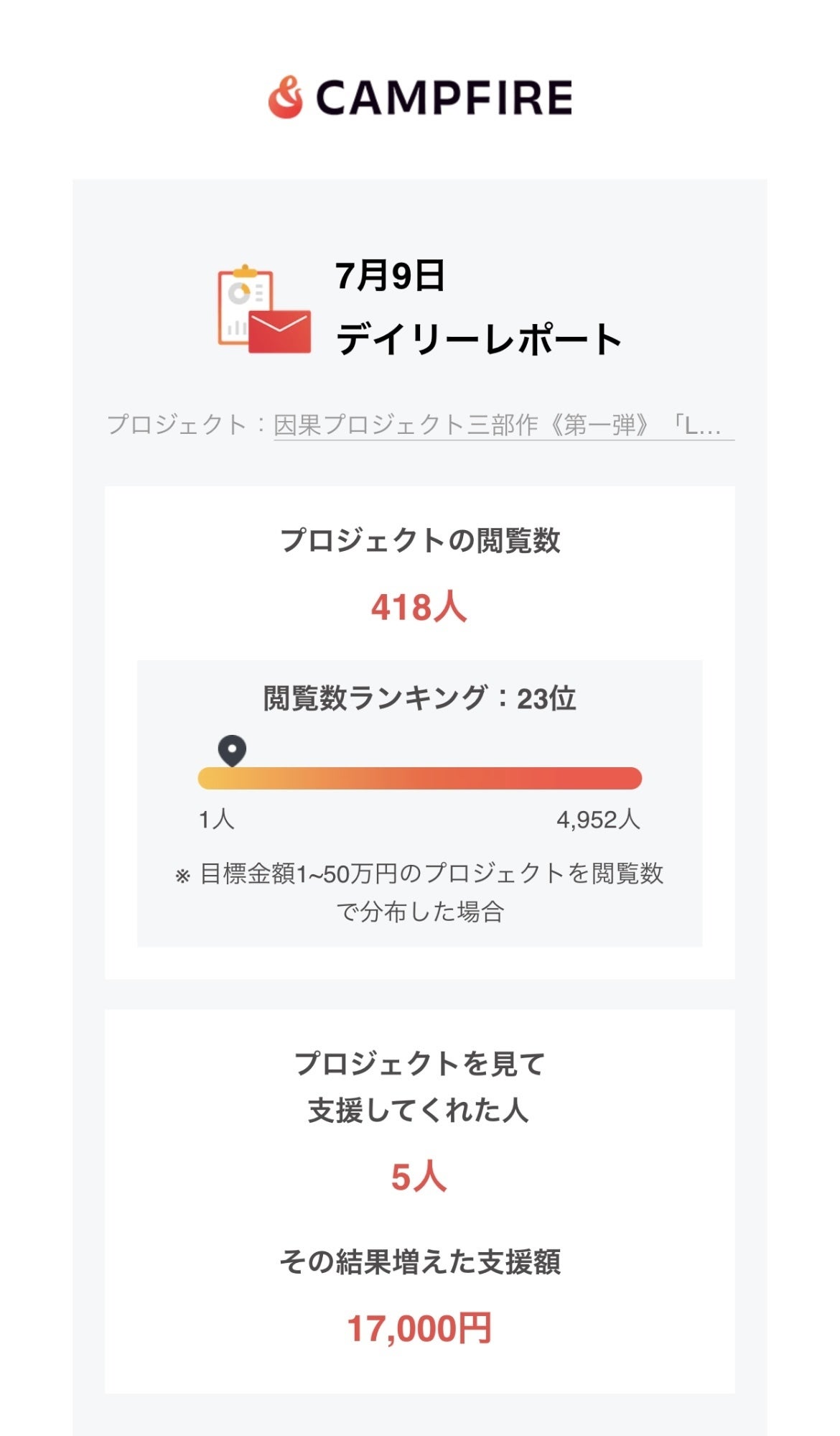Click the プロジェクトの閲覧数 heading
Viewport: 840px width, 1436px height.
pos(420,540)
